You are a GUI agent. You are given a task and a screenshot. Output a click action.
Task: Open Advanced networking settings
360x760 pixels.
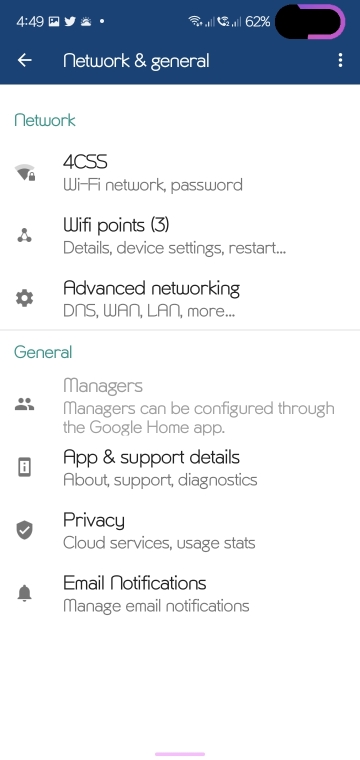pyautogui.click(x=180, y=299)
